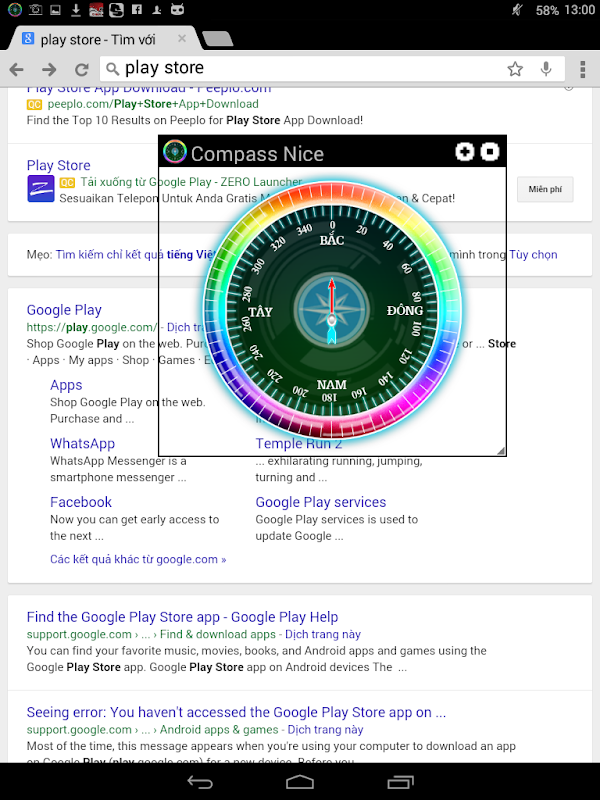Tap the Android home navigation button
The height and width of the screenshot is (800, 600).
[299, 782]
